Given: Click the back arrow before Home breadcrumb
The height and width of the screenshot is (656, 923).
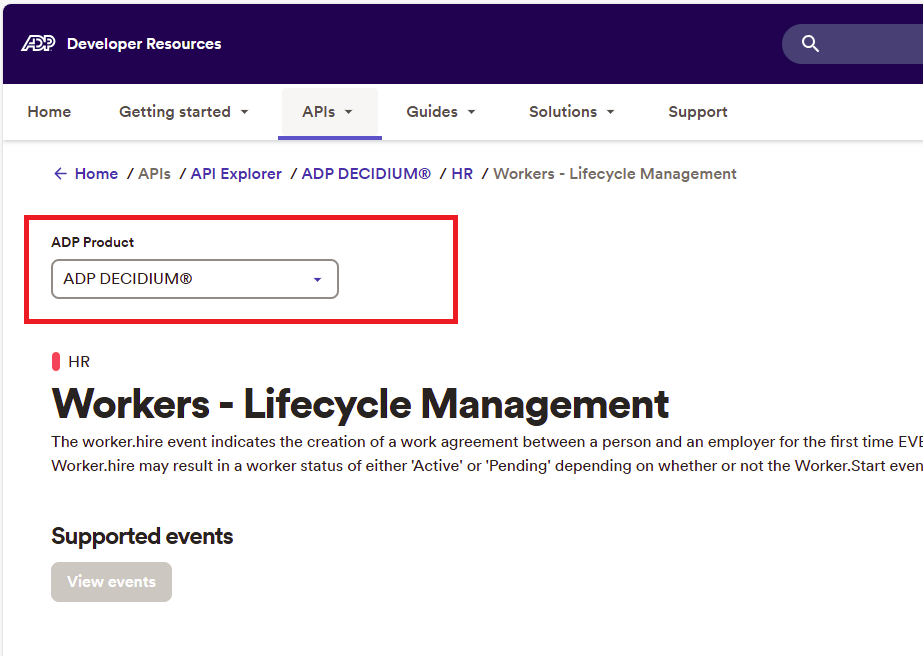Looking at the screenshot, I should click(x=60, y=174).
